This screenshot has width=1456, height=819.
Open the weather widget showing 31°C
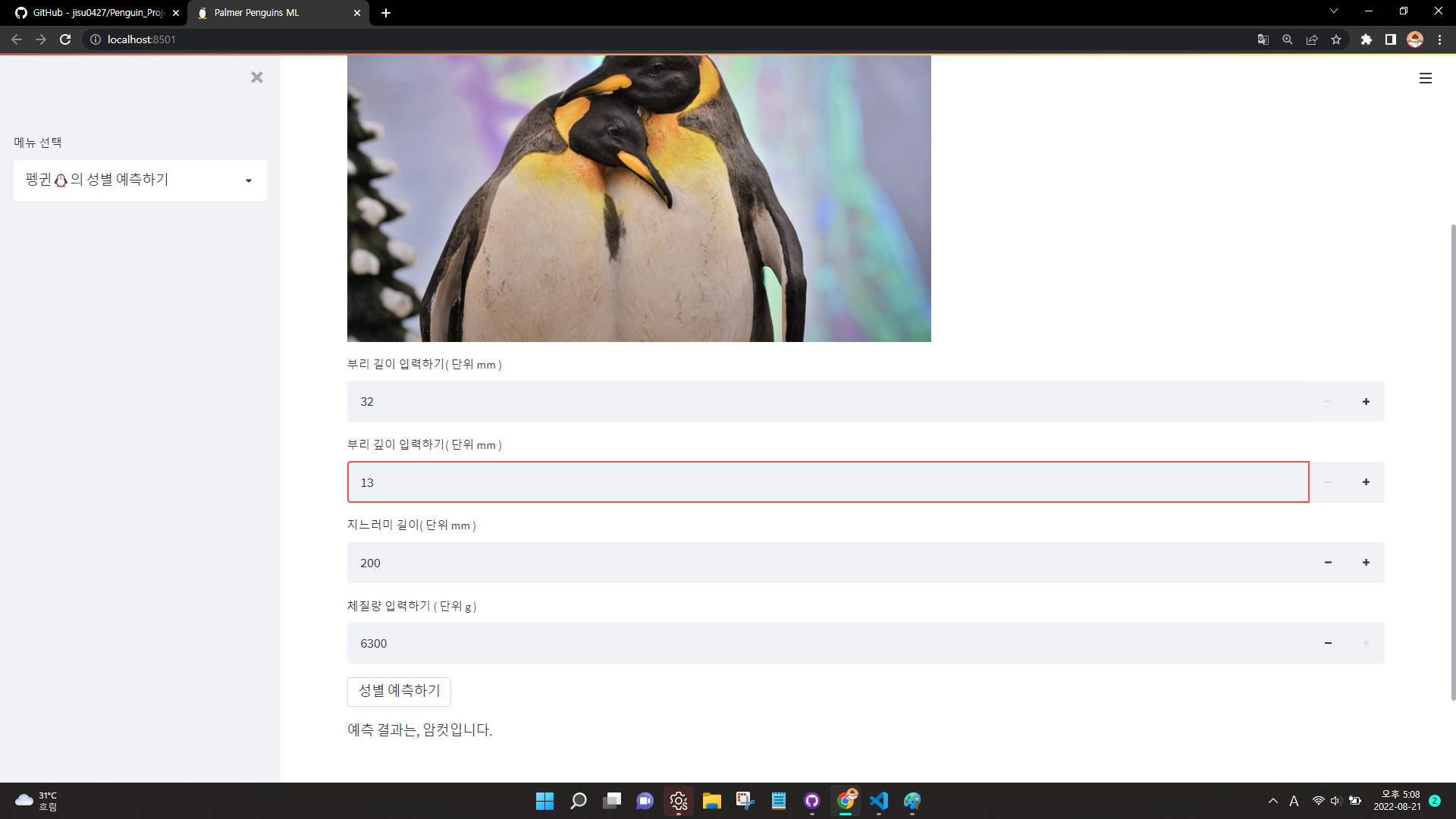click(36, 801)
